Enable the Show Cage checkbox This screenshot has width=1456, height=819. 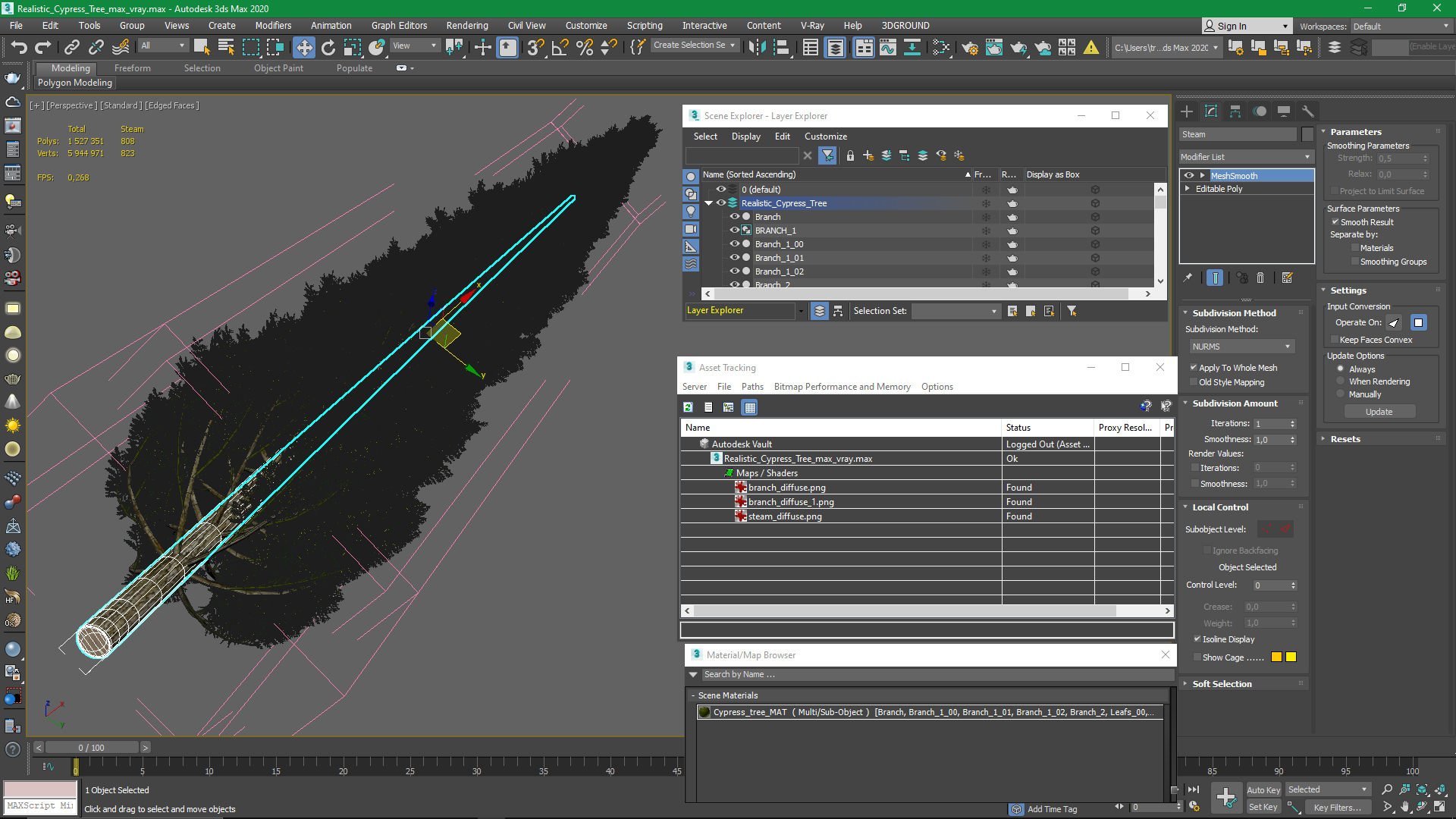[1197, 657]
